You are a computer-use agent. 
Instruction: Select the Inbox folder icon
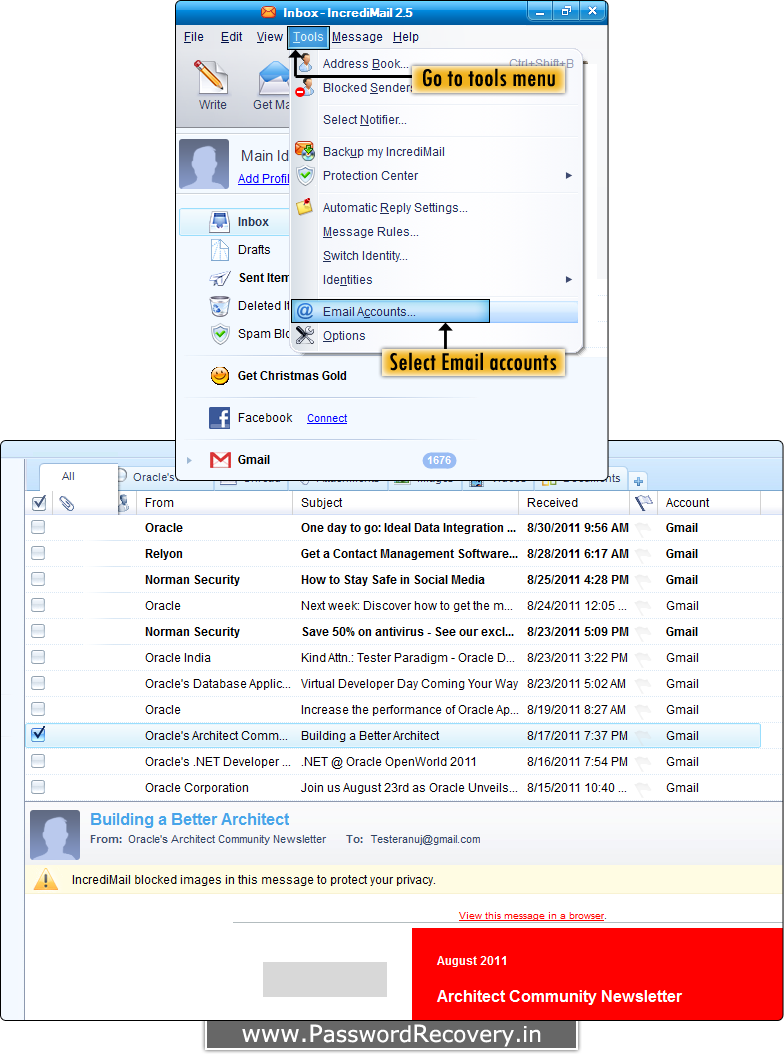coord(219,222)
